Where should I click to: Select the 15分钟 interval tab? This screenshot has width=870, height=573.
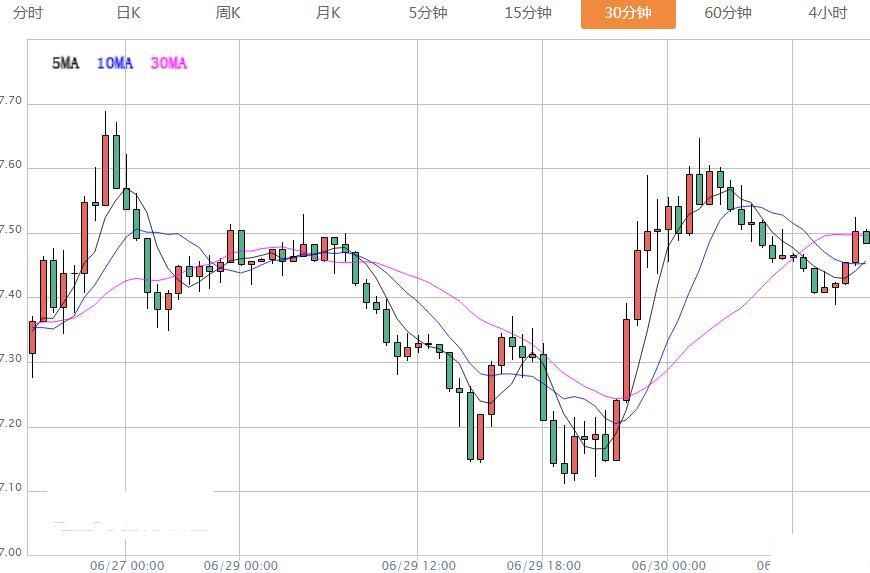pos(528,13)
